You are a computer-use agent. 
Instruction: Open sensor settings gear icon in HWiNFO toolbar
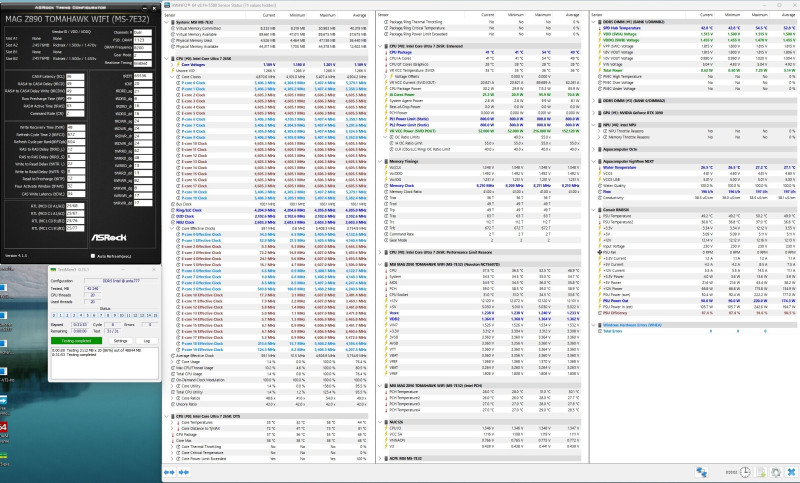pyautogui.click(x=776, y=472)
